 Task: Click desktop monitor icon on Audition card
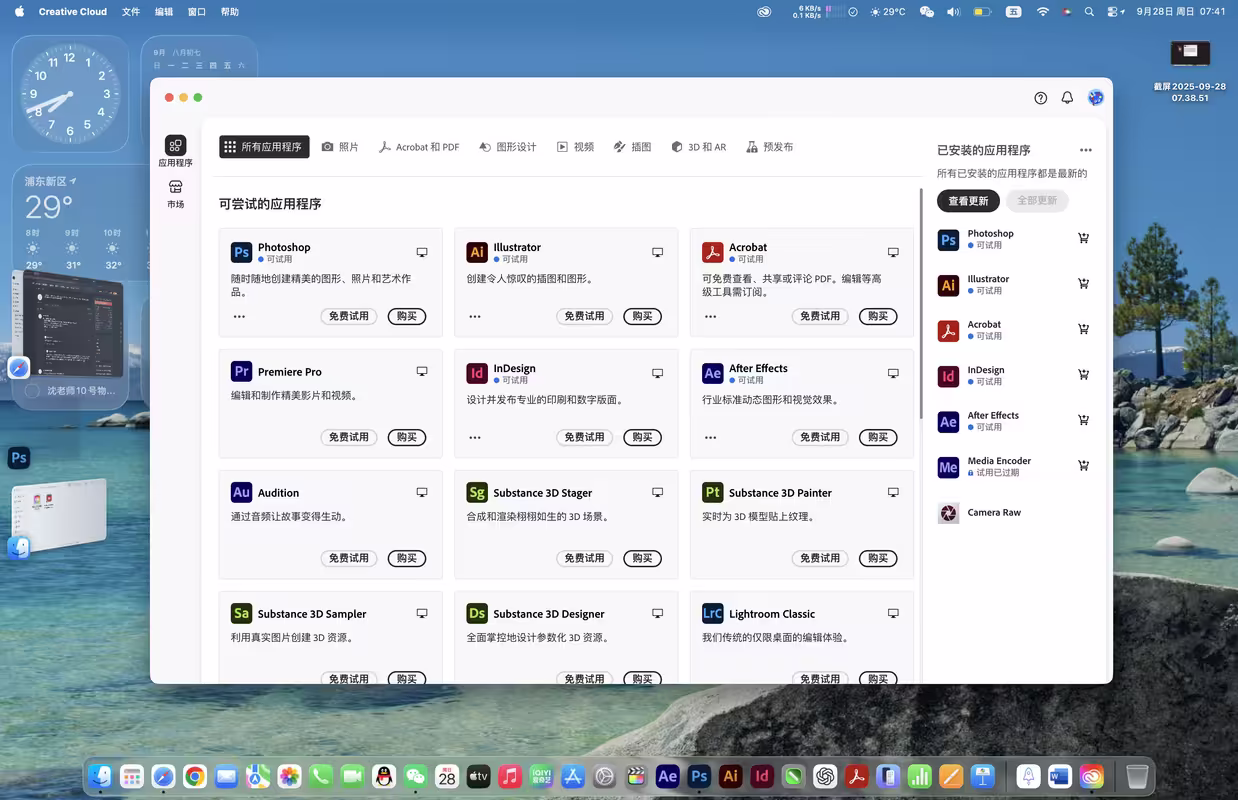click(x=422, y=493)
